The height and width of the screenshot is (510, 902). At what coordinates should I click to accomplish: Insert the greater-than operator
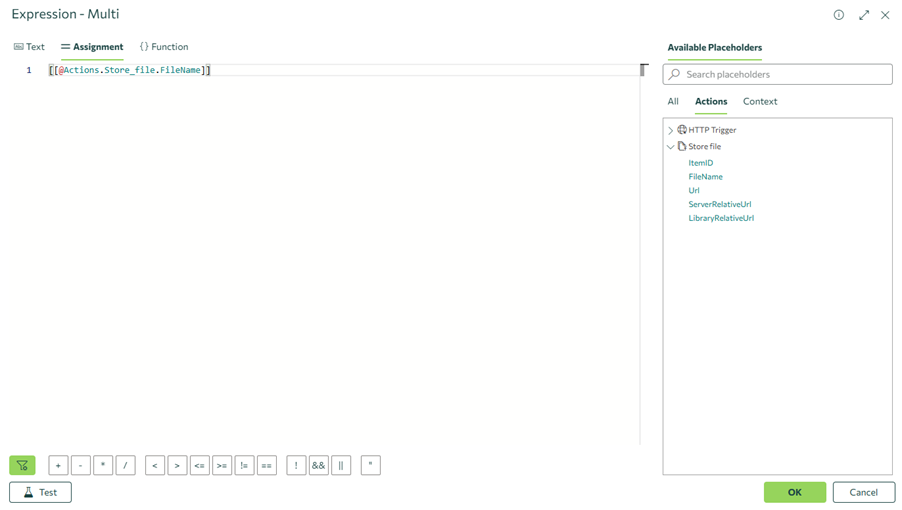click(177, 465)
